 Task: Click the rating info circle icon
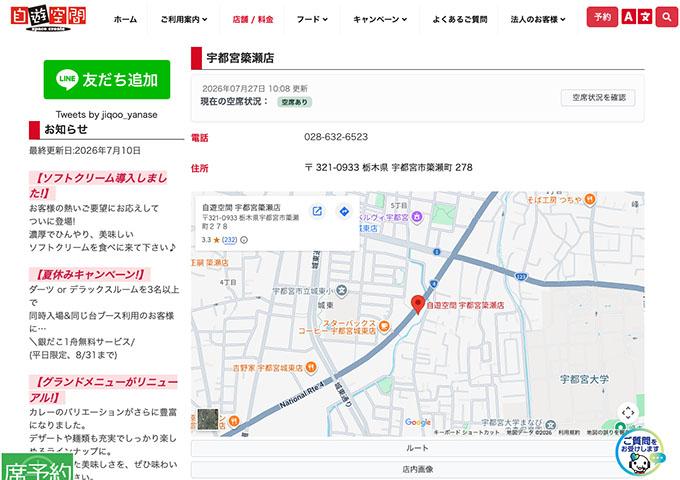point(244,240)
